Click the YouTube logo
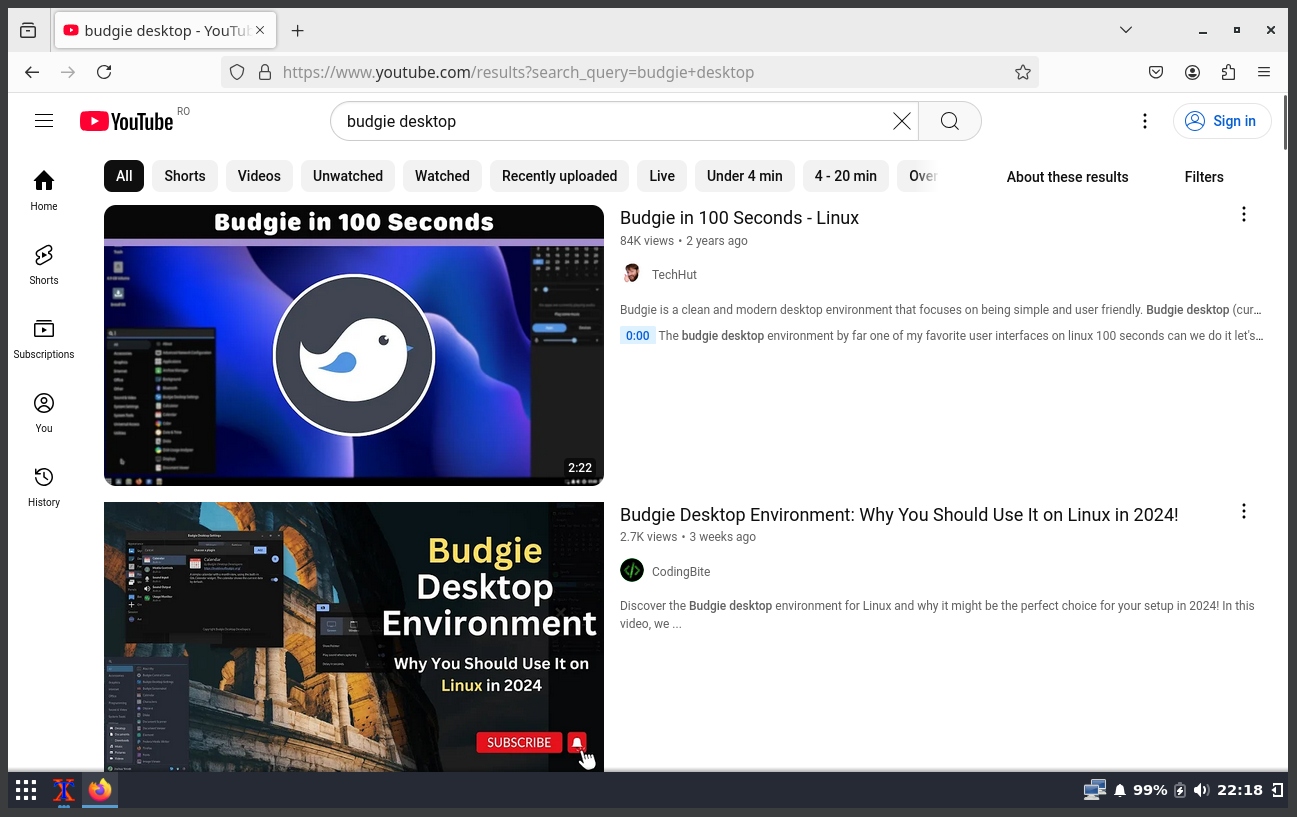This screenshot has width=1297, height=817. pos(126,120)
